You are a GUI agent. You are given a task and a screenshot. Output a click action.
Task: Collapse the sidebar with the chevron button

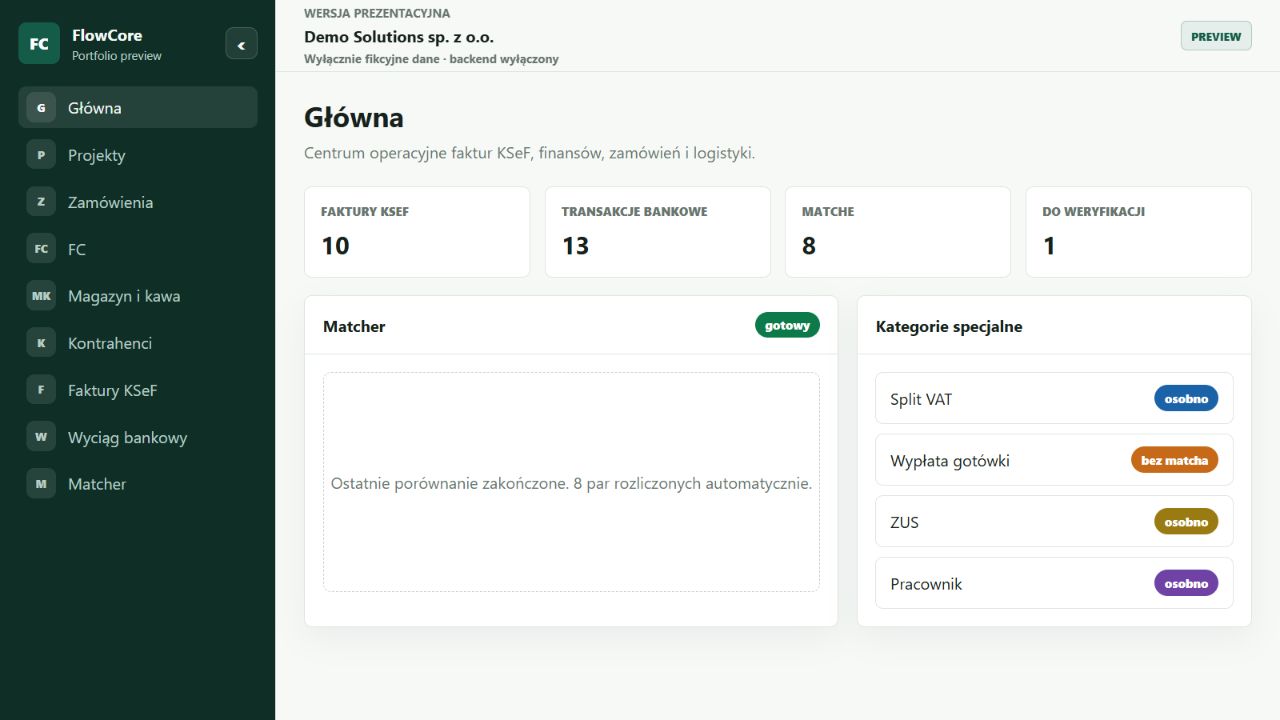point(241,44)
